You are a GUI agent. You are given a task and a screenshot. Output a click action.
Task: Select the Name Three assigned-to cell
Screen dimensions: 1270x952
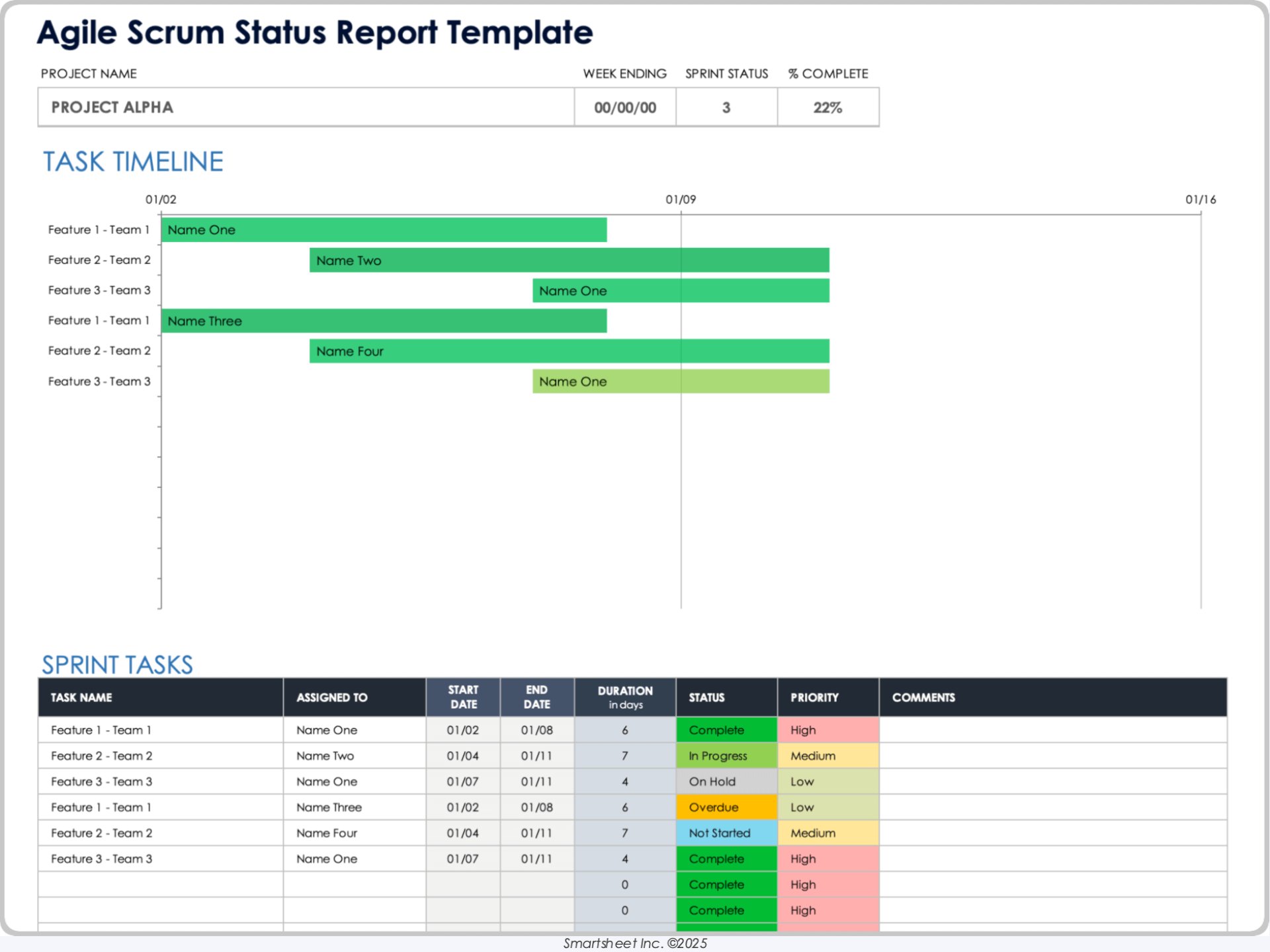click(354, 807)
